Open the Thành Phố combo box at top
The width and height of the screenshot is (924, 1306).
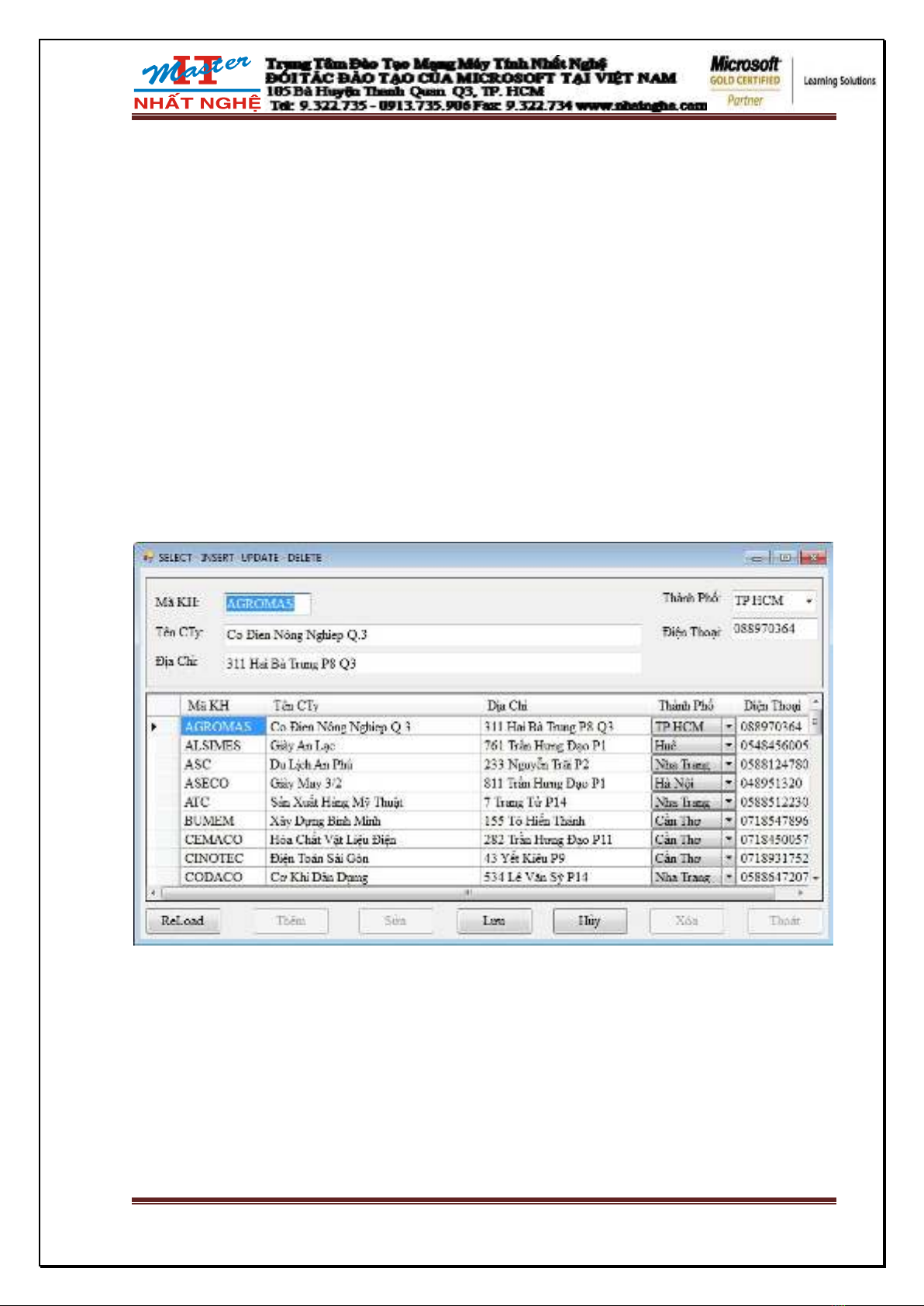[x=808, y=601]
